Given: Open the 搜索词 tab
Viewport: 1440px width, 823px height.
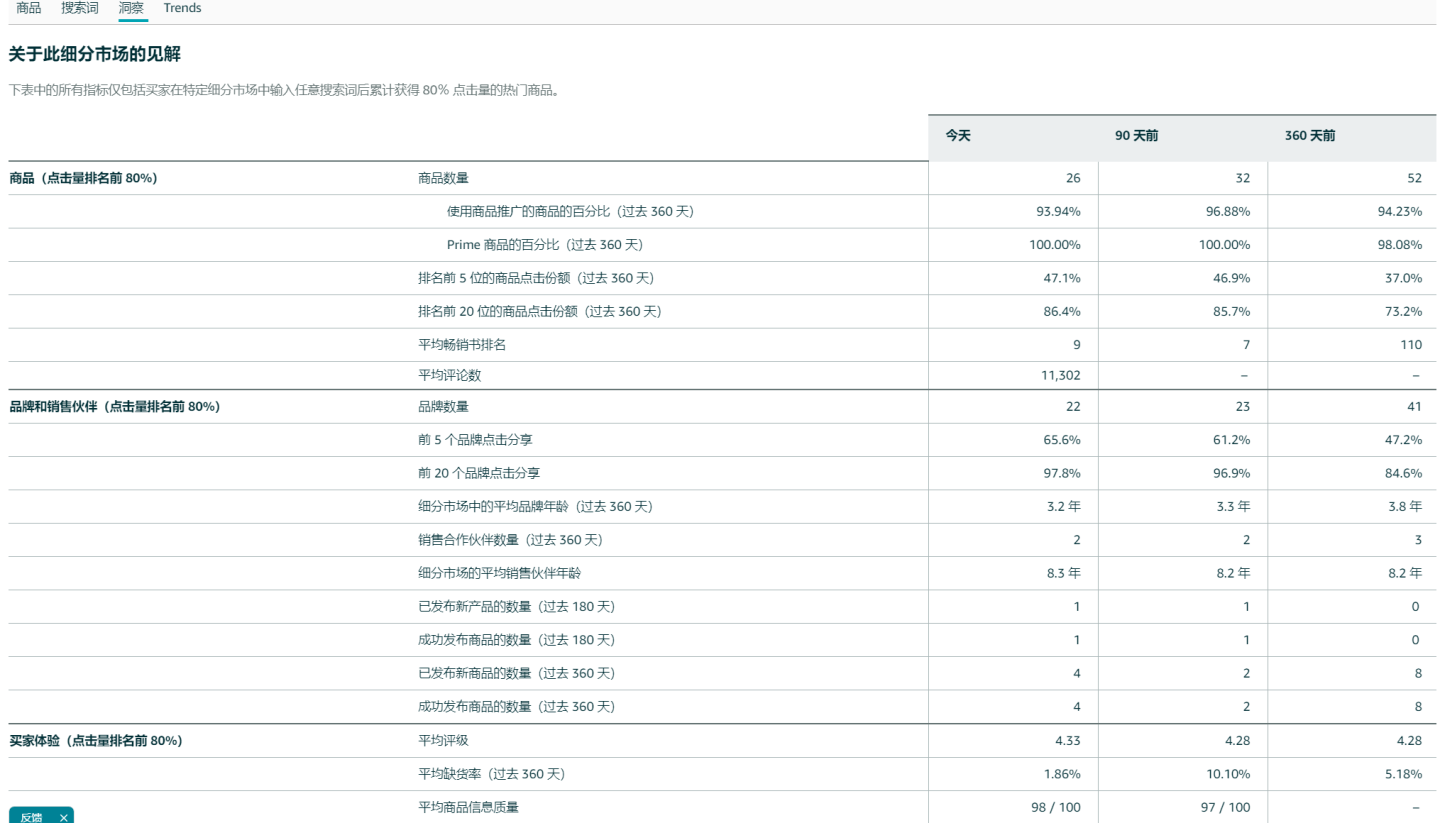Looking at the screenshot, I should pyautogui.click(x=78, y=8).
